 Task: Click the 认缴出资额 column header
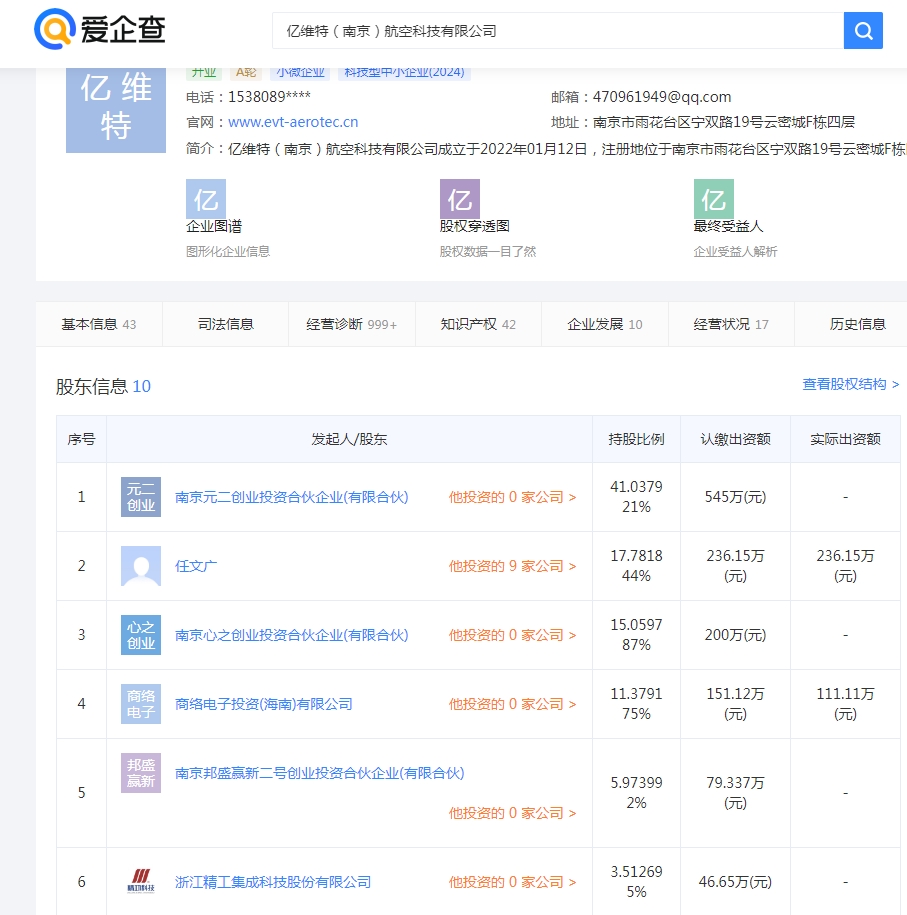[735, 439]
